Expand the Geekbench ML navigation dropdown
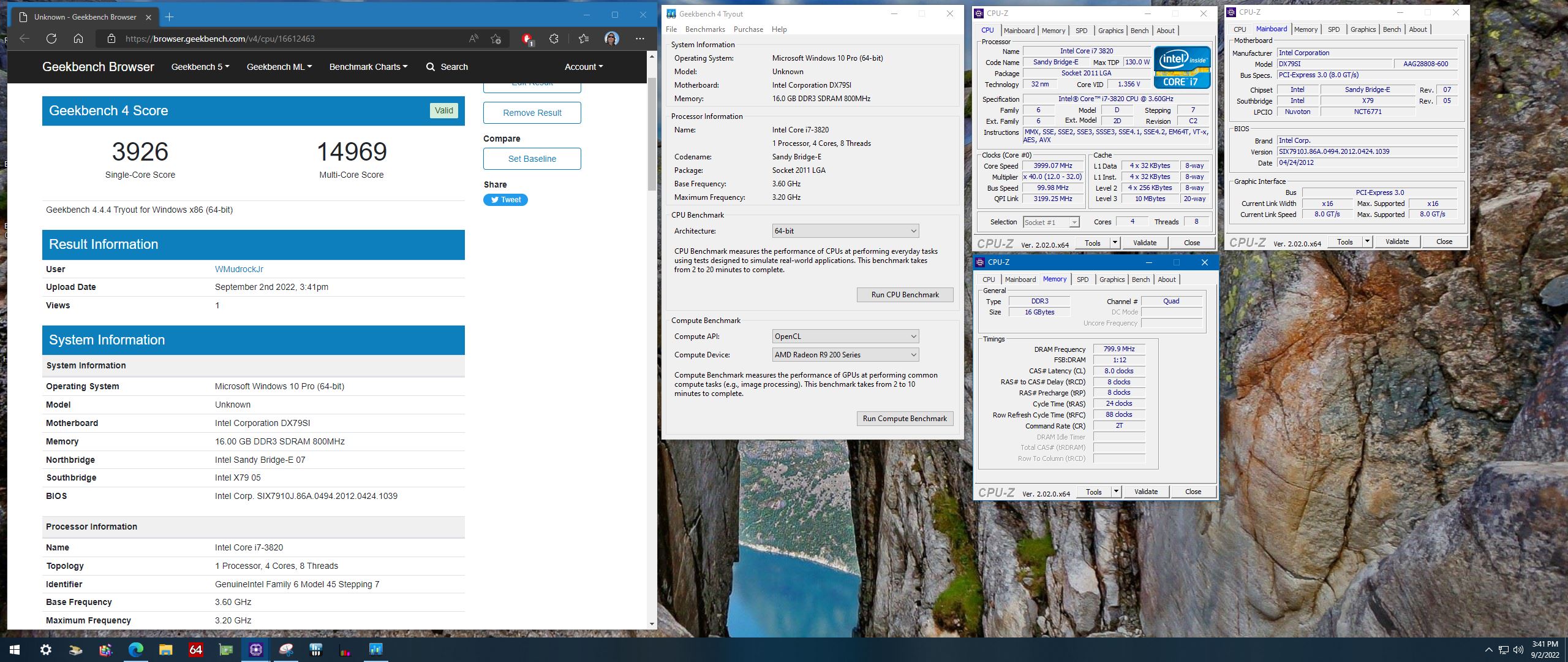The height and width of the screenshot is (662, 1568). coord(279,67)
